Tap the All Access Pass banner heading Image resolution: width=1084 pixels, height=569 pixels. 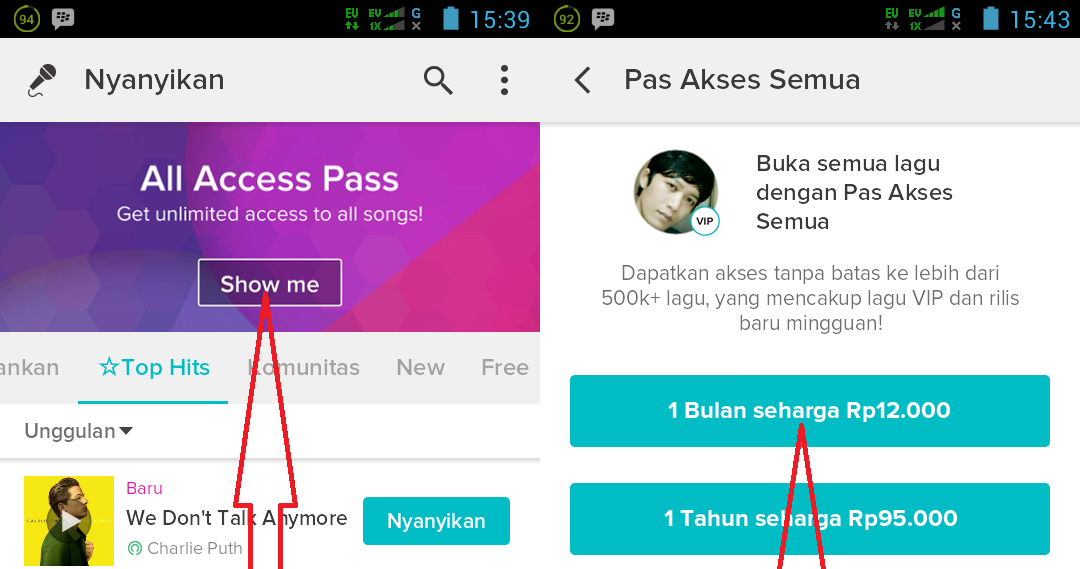point(270,179)
